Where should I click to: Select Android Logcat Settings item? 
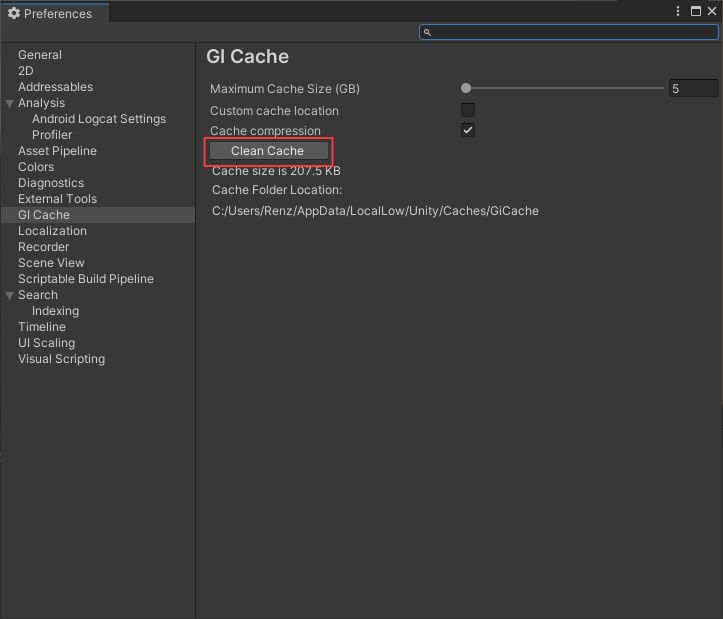99,119
